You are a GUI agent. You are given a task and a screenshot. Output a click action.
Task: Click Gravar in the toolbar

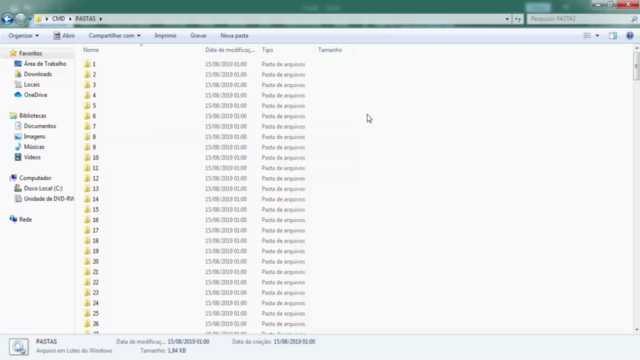pos(198,36)
